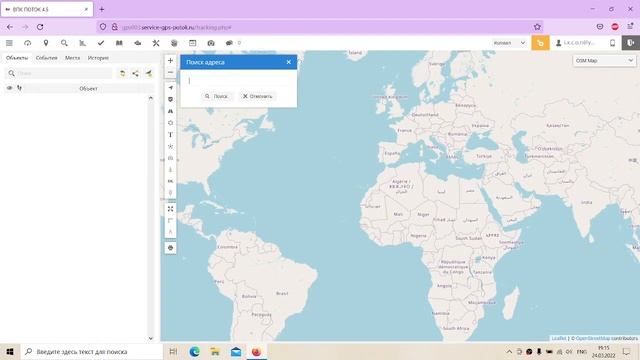Image resolution: width=640 pixels, height=360 pixels.
Task: Click the navigation arrow map tool
Action: [171, 88]
